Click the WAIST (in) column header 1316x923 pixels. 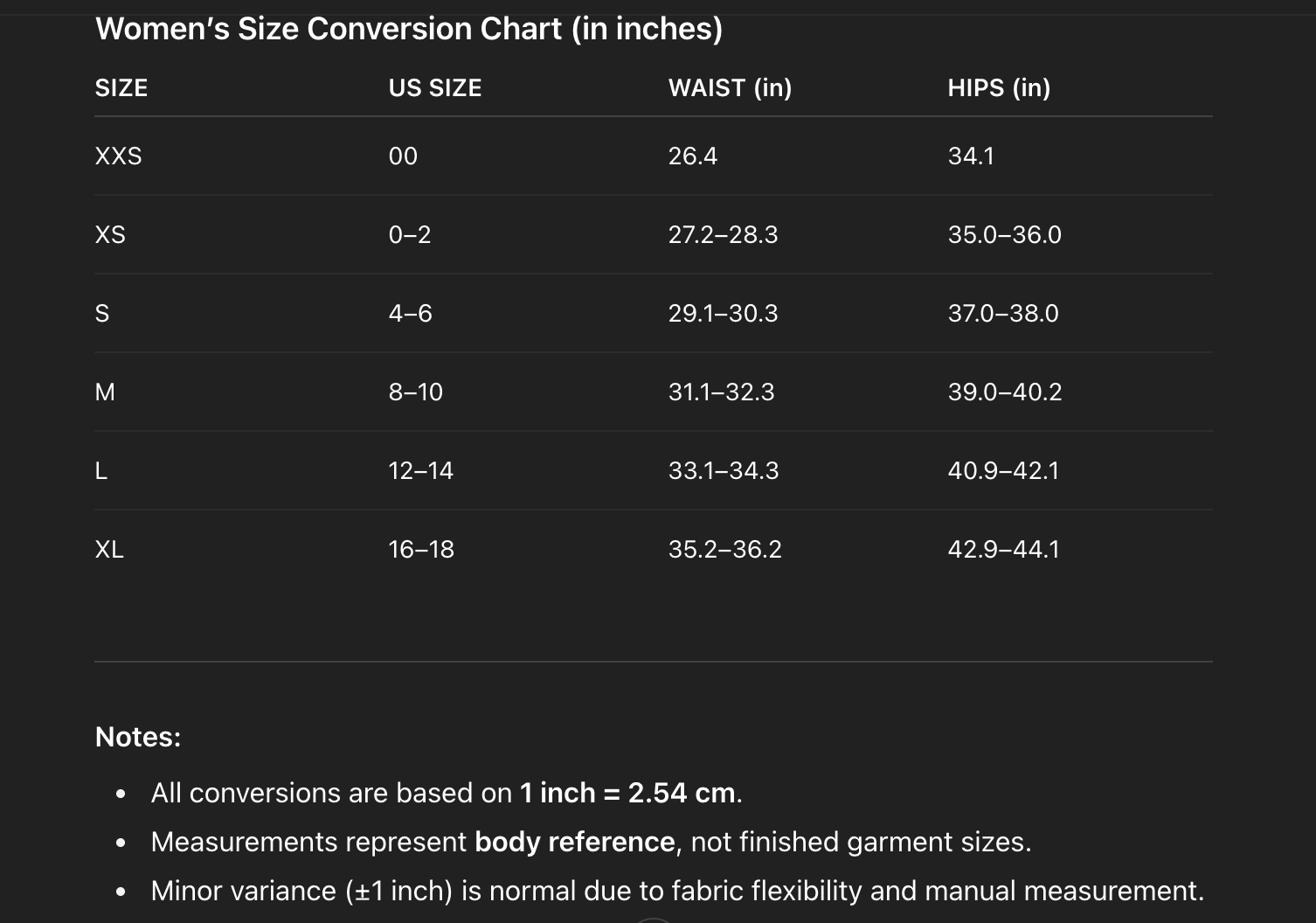click(x=730, y=88)
